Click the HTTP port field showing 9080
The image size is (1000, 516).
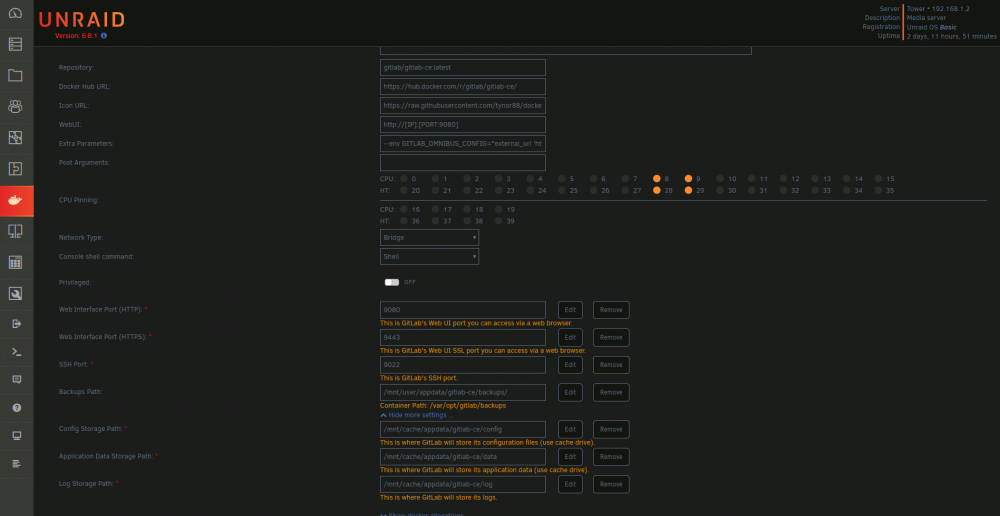463,310
